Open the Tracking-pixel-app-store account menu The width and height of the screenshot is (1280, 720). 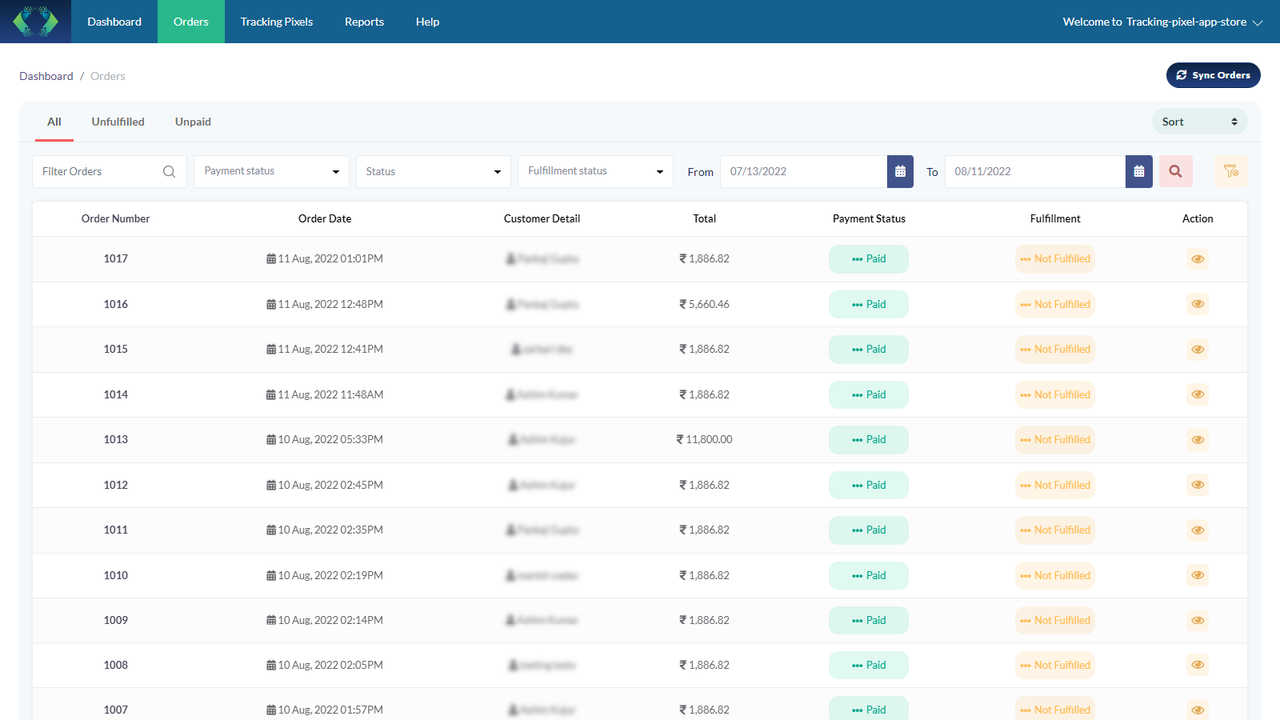(1162, 21)
